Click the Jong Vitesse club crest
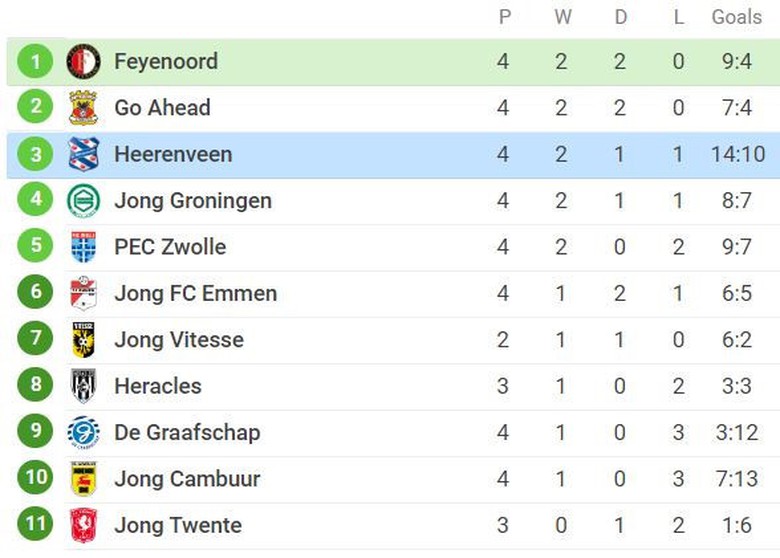Viewport: 780px width, 558px height. point(83,340)
